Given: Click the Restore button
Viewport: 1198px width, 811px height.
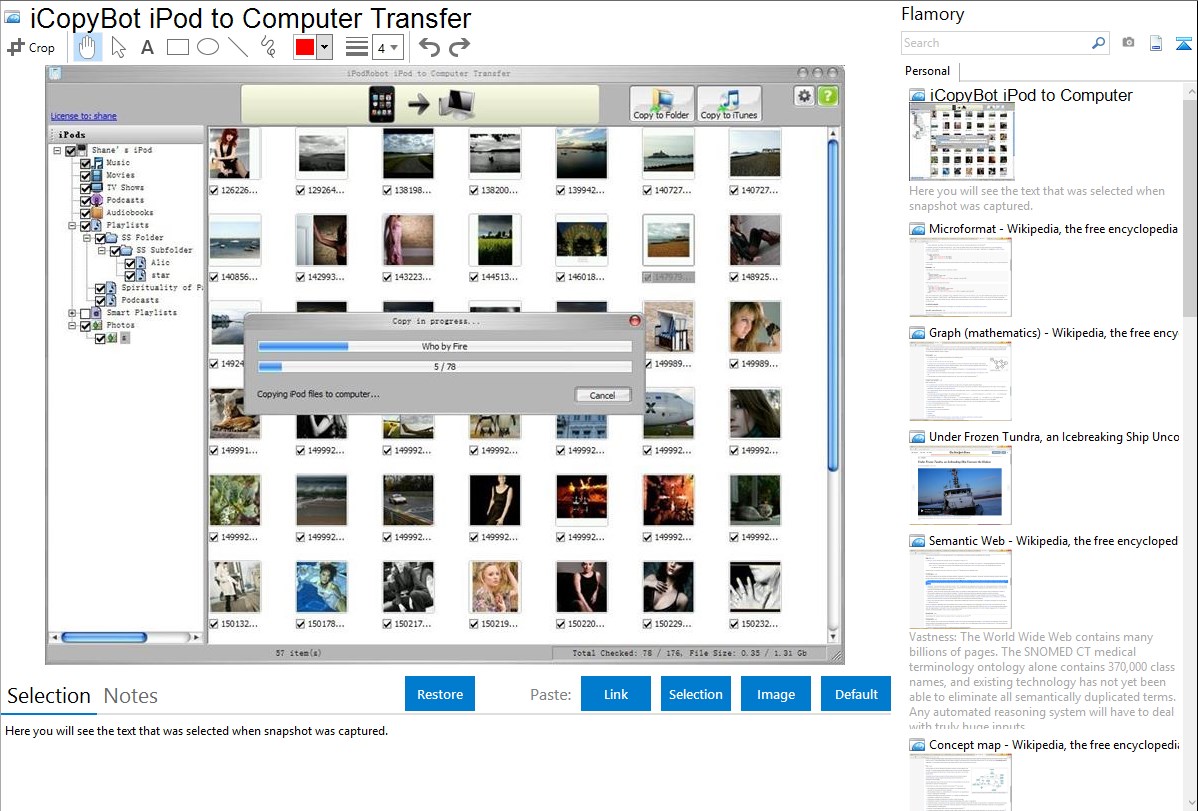Looking at the screenshot, I should point(440,694).
